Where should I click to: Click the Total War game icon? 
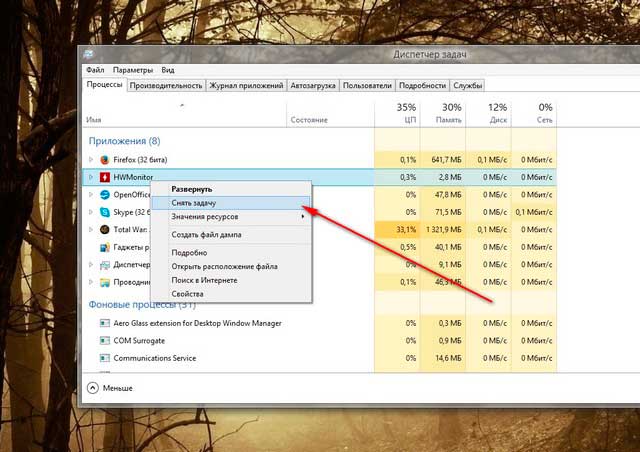click(105, 229)
